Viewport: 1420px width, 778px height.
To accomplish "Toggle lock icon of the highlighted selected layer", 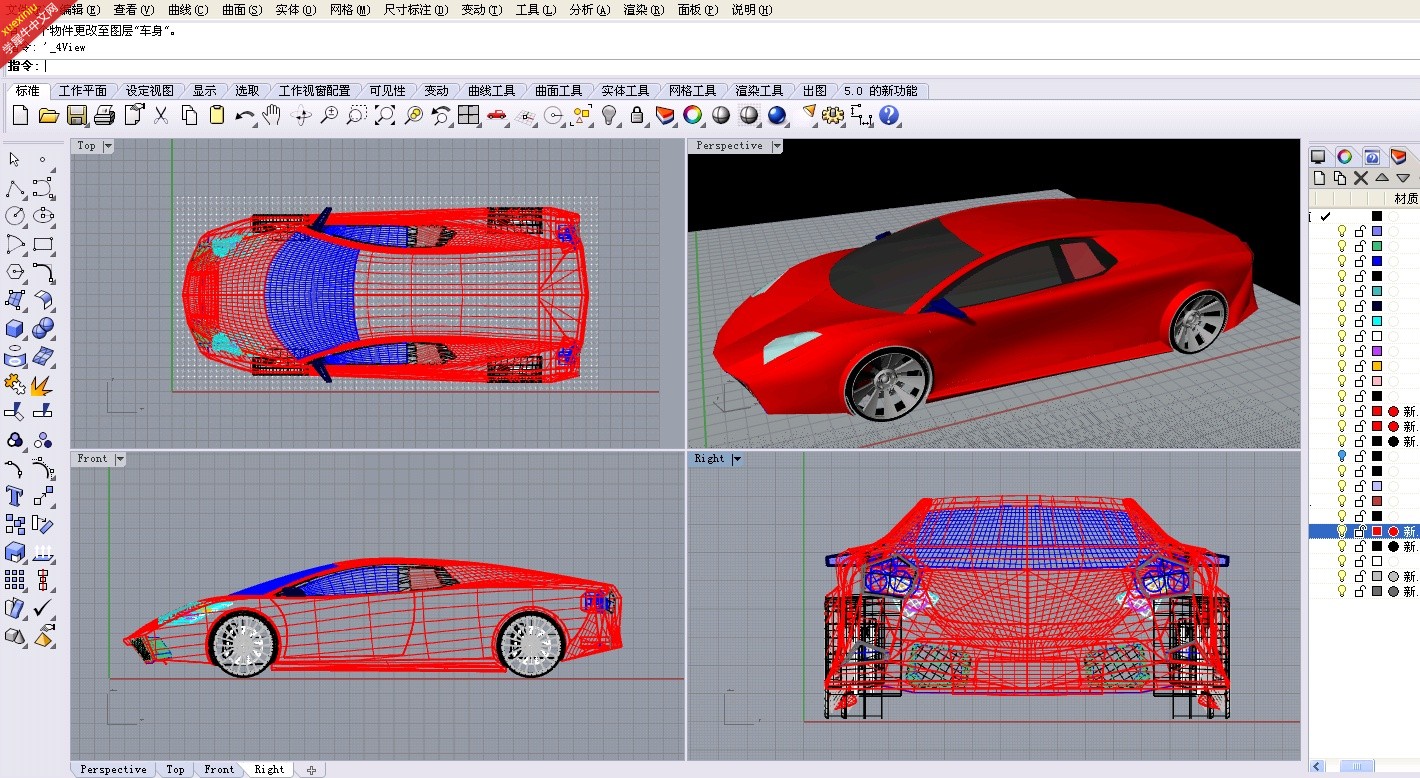I will point(1360,531).
